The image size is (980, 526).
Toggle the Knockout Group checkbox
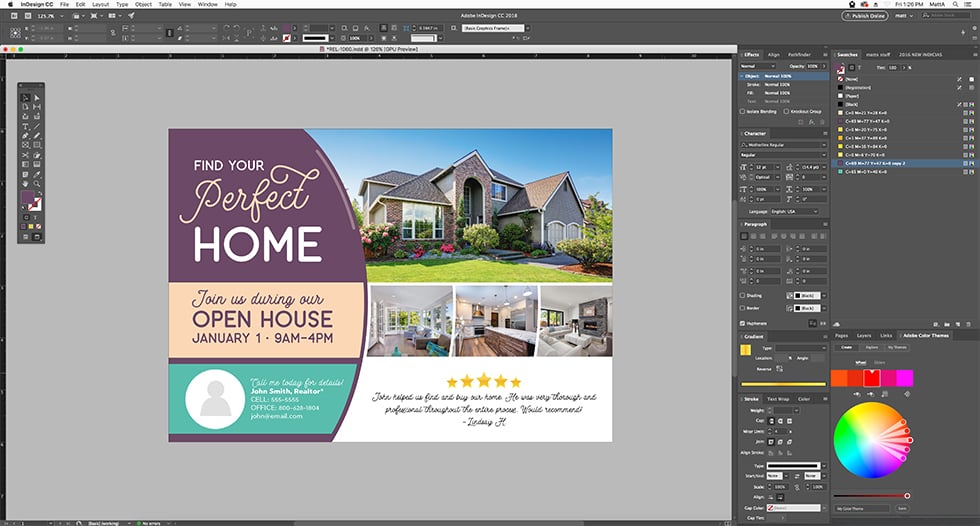pos(786,111)
